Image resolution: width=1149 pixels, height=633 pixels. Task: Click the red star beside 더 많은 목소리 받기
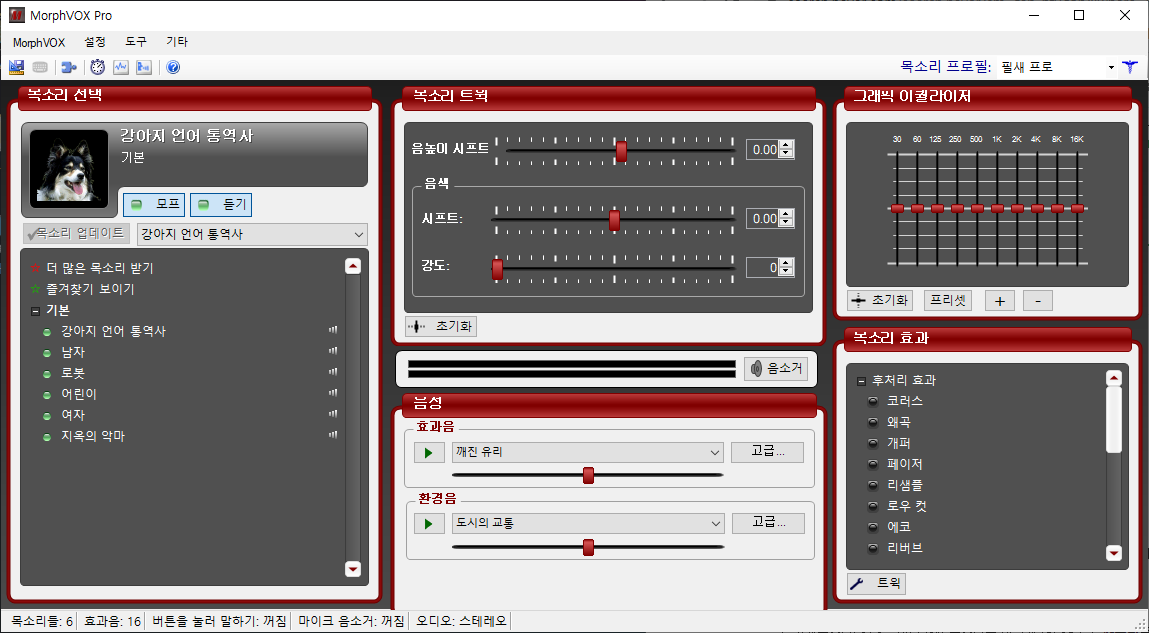35,268
